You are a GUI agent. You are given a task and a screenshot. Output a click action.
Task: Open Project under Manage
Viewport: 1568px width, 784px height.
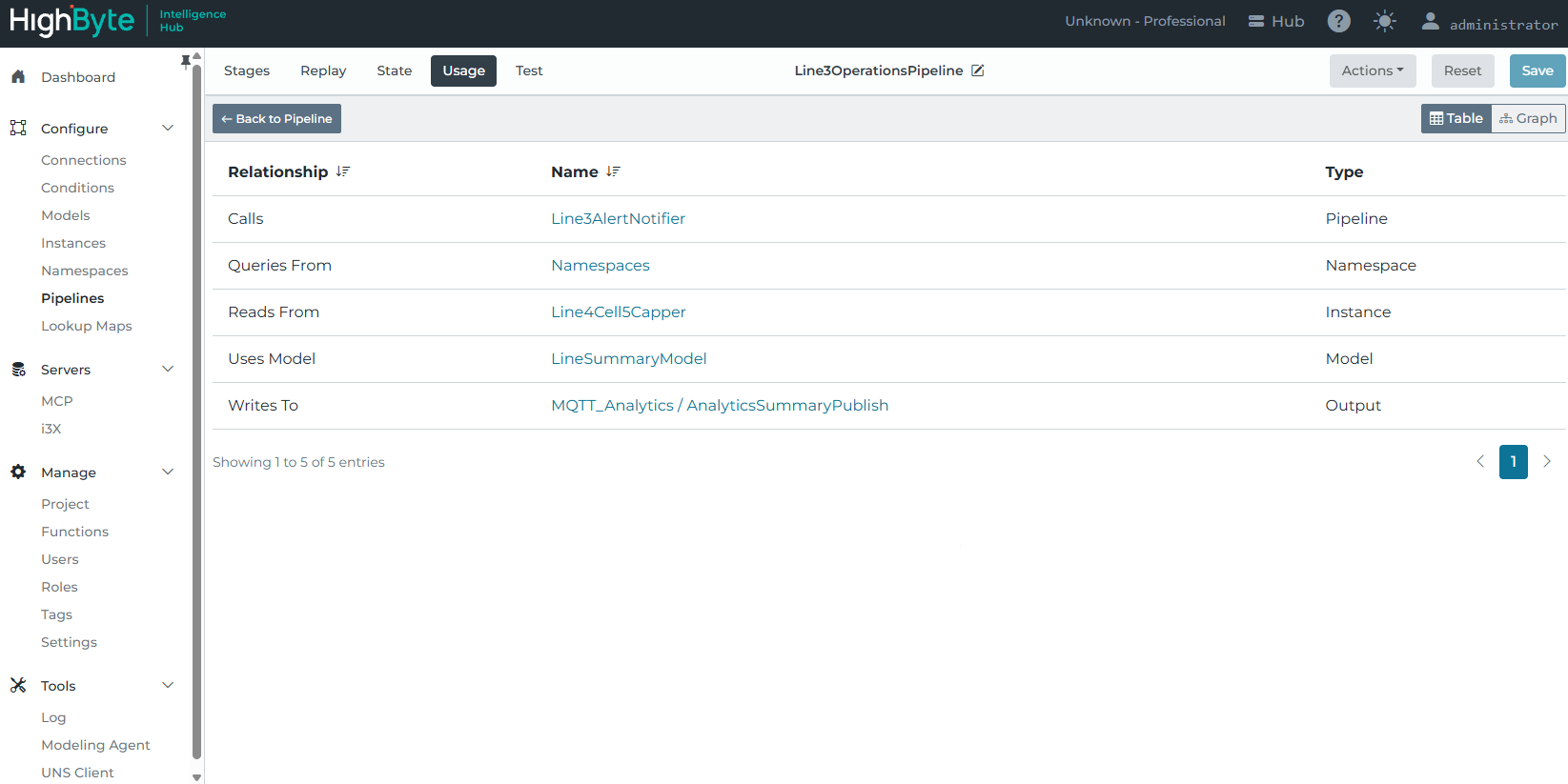click(65, 504)
